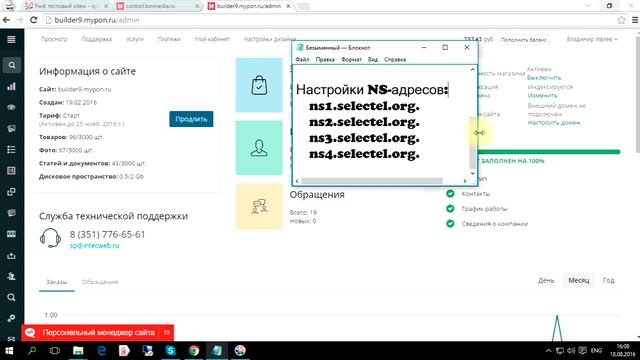Select the Год period option
Image resolution: width=640 pixels, height=360 pixels.
point(608,280)
